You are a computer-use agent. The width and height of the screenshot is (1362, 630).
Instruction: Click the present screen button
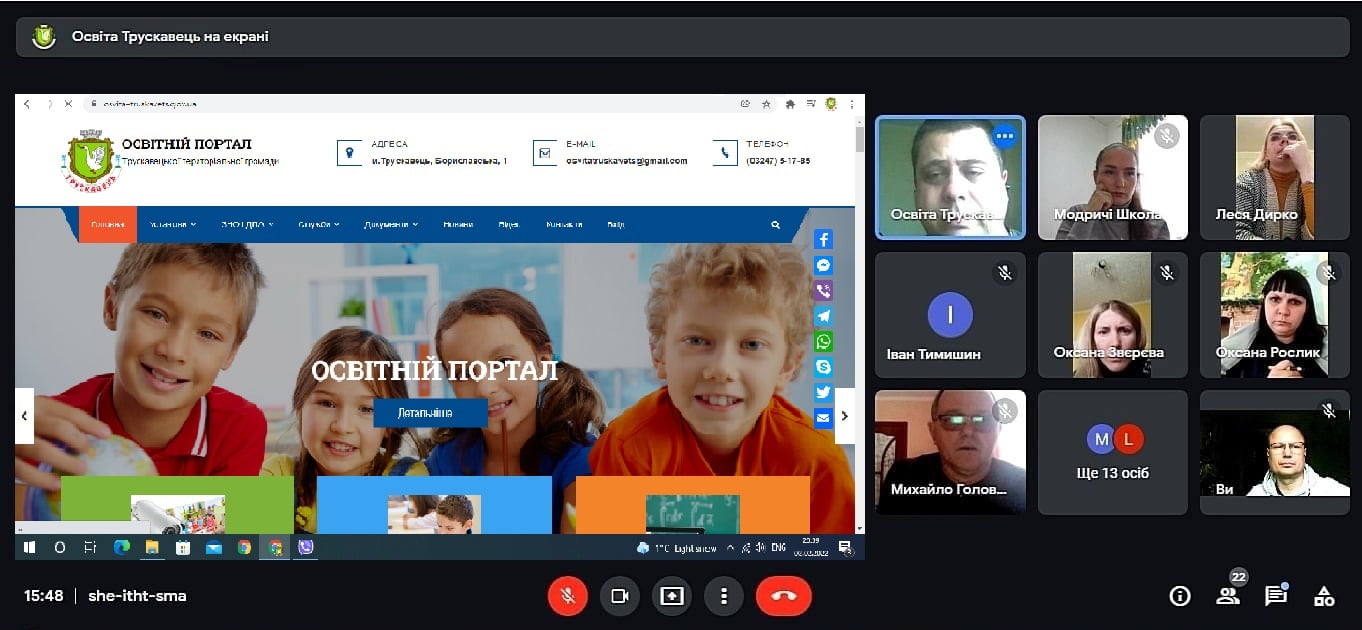pos(671,596)
